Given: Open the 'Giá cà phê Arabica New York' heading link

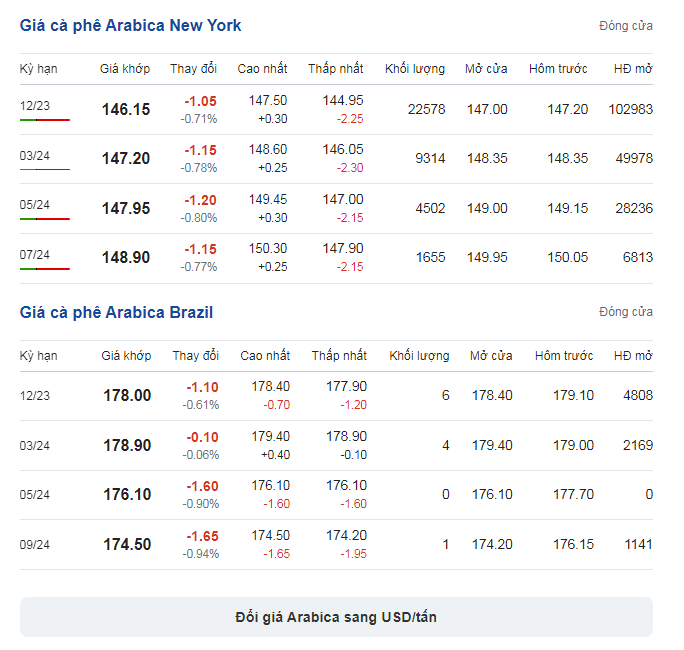Looking at the screenshot, I should (x=130, y=26).
